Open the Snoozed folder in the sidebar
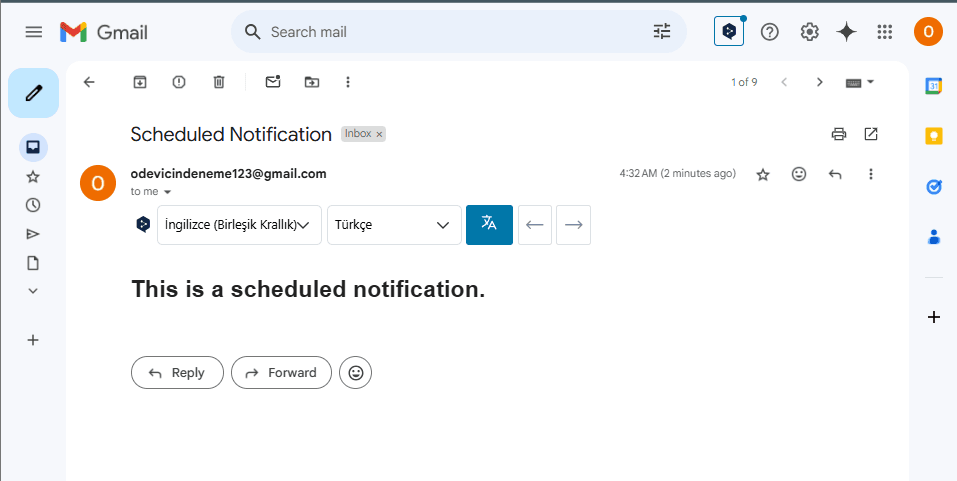 (x=33, y=205)
